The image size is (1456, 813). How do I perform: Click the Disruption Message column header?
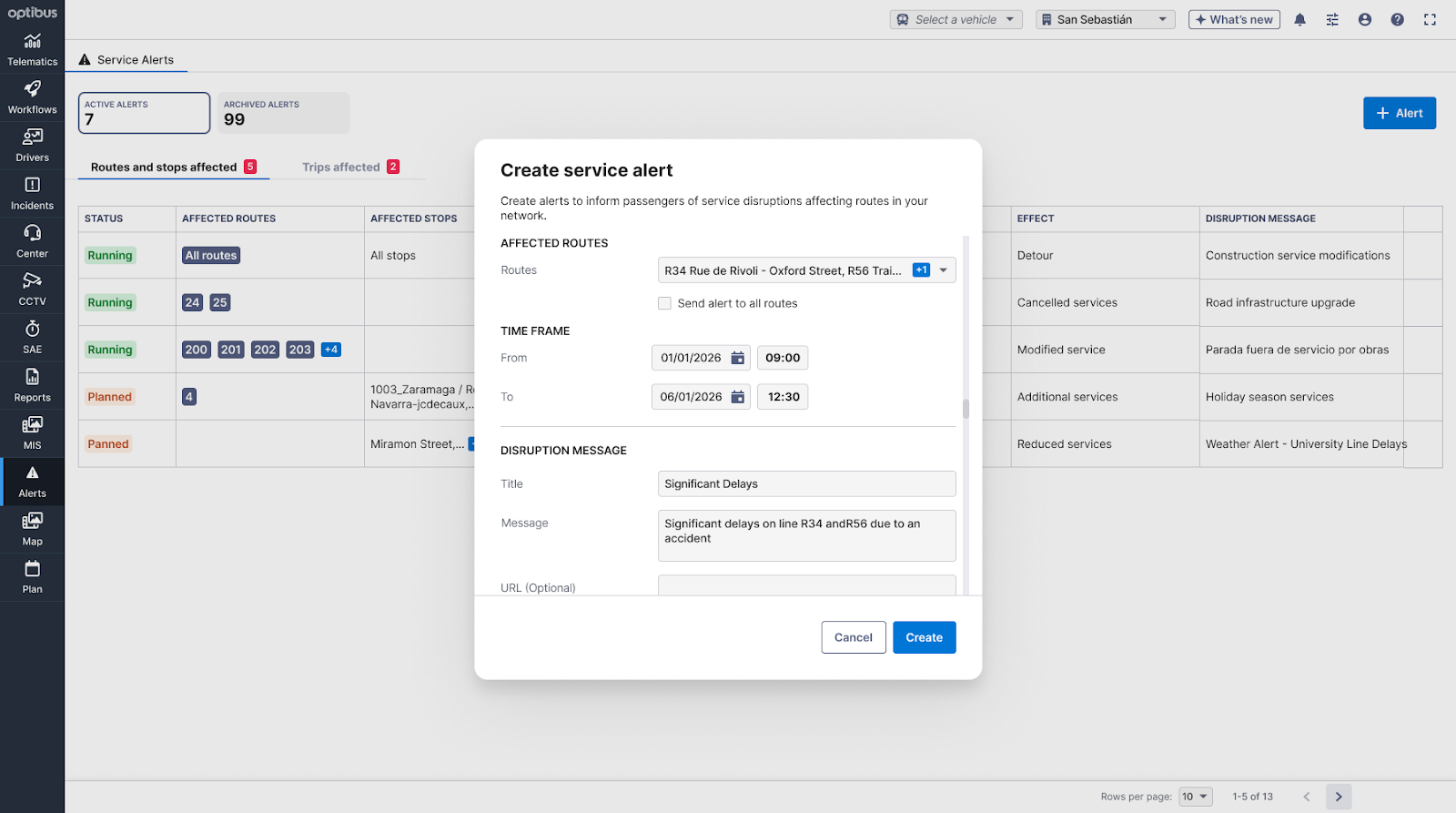click(1260, 218)
